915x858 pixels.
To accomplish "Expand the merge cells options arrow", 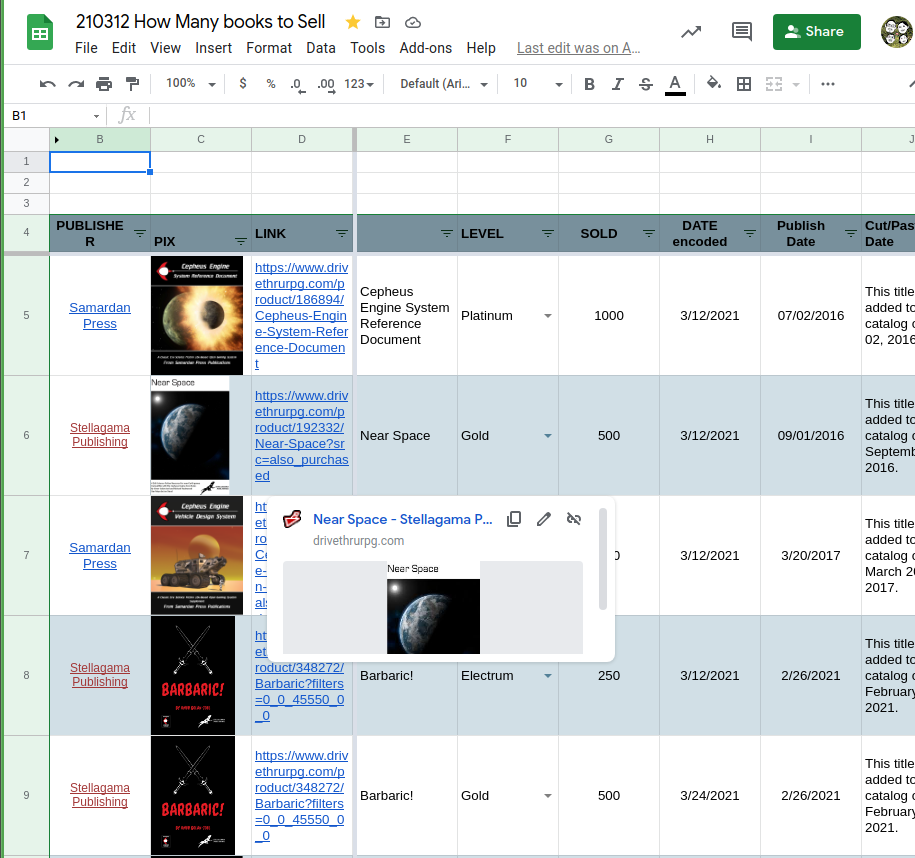I will pos(796,85).
